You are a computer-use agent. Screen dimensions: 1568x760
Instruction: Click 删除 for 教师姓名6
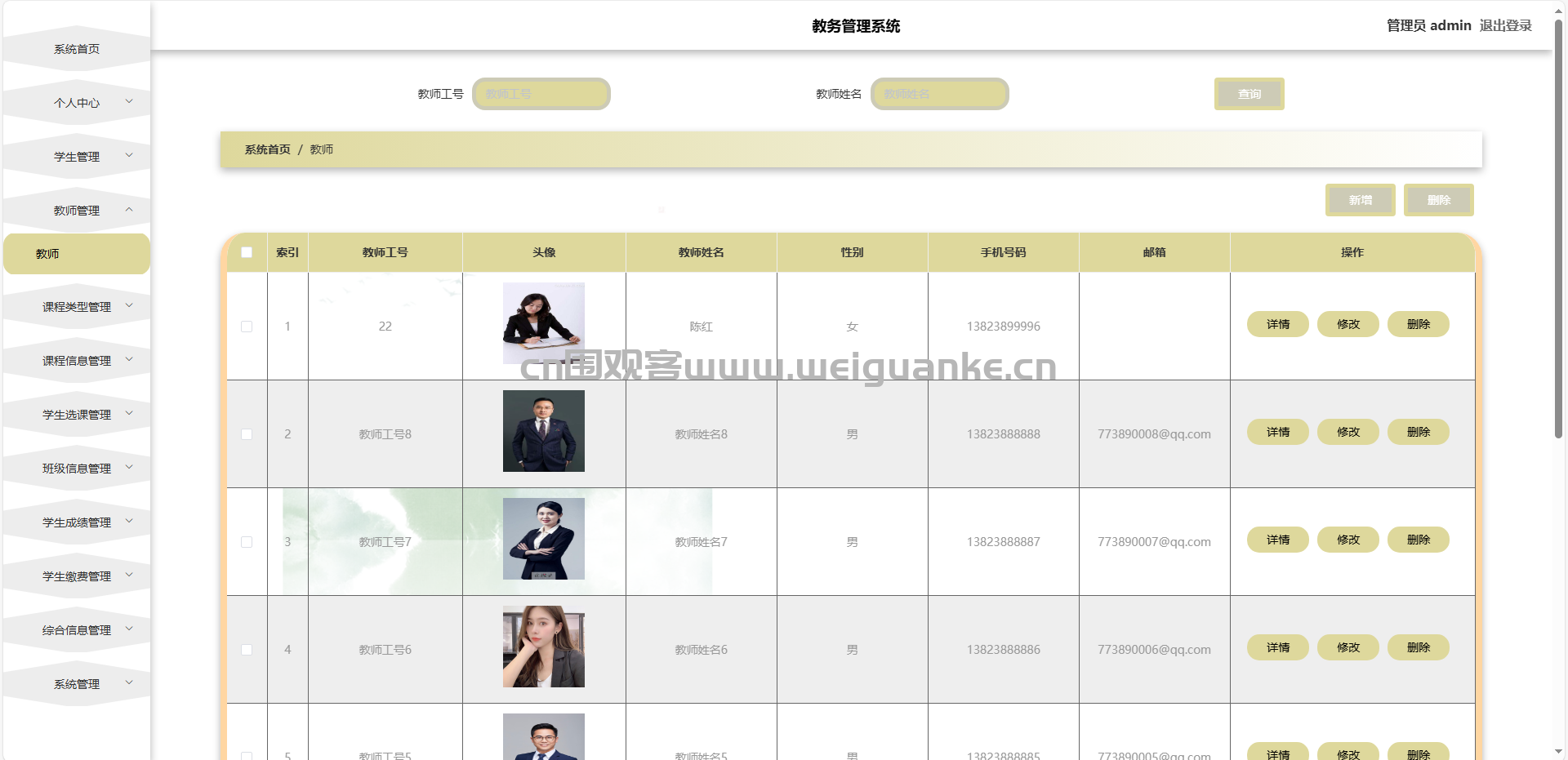[x=1419, y=647]
